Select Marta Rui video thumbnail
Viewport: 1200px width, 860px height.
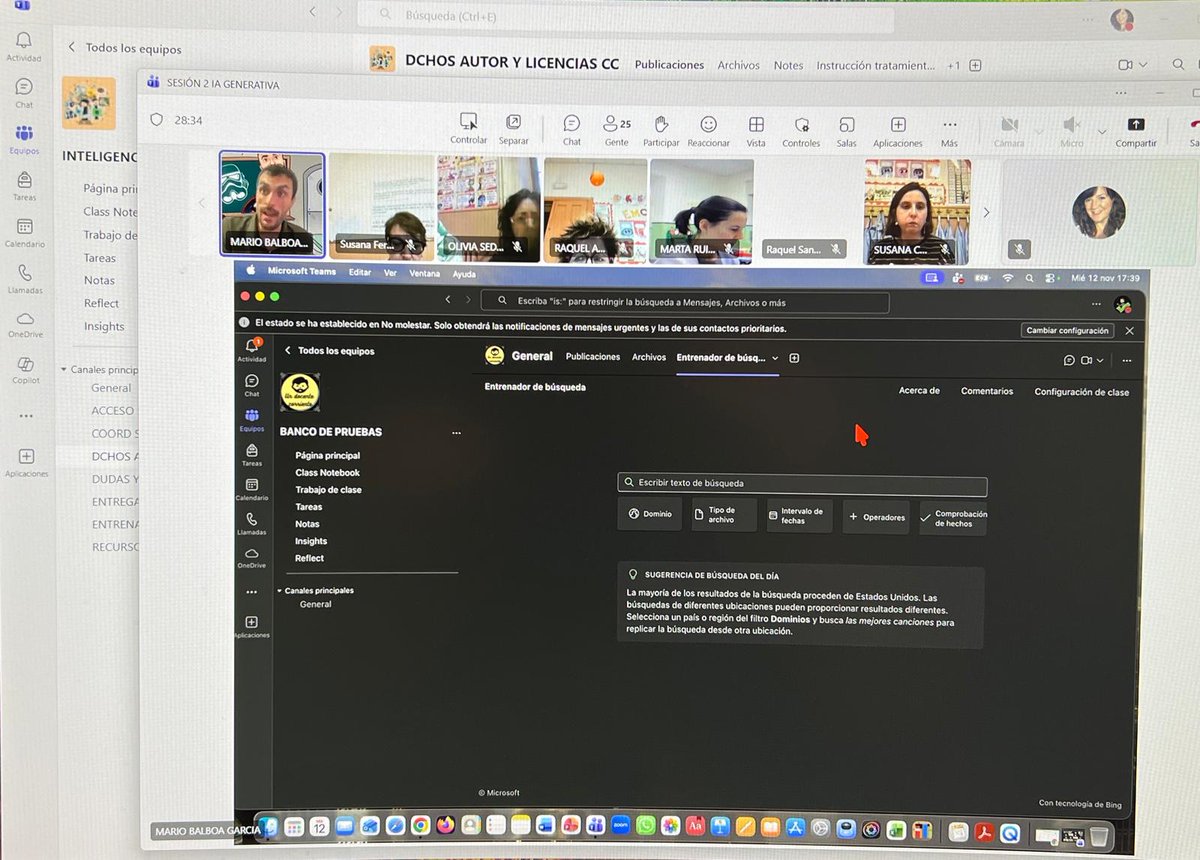pos(701,210)
